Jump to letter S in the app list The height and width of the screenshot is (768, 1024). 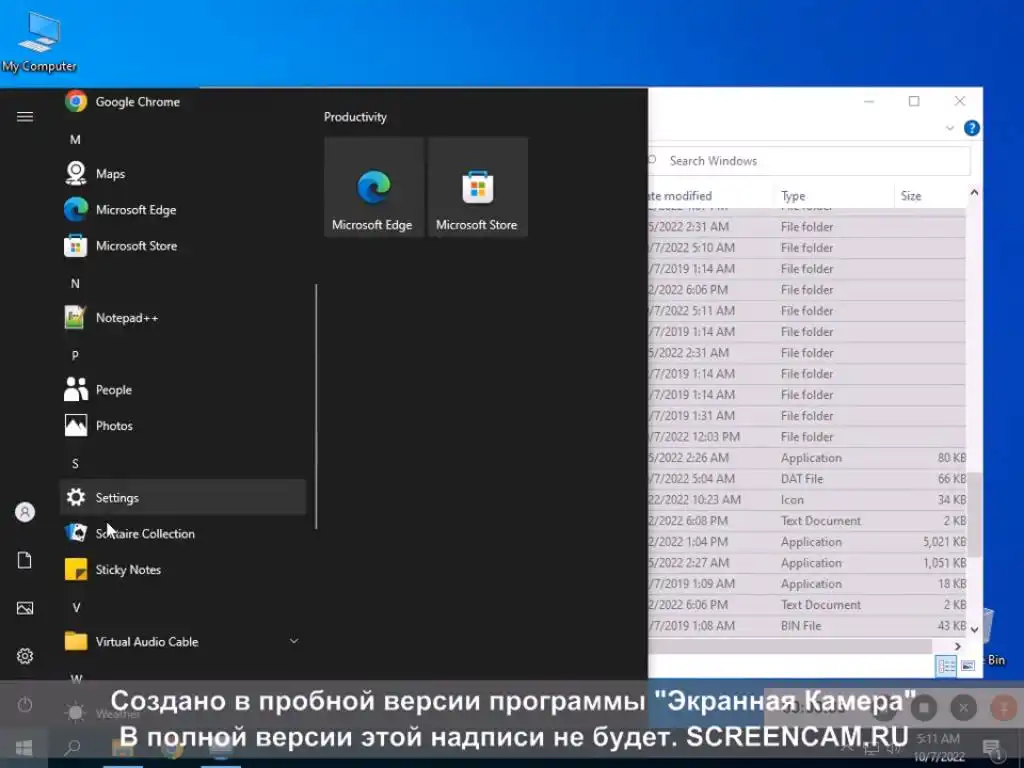tap(75, 464)
